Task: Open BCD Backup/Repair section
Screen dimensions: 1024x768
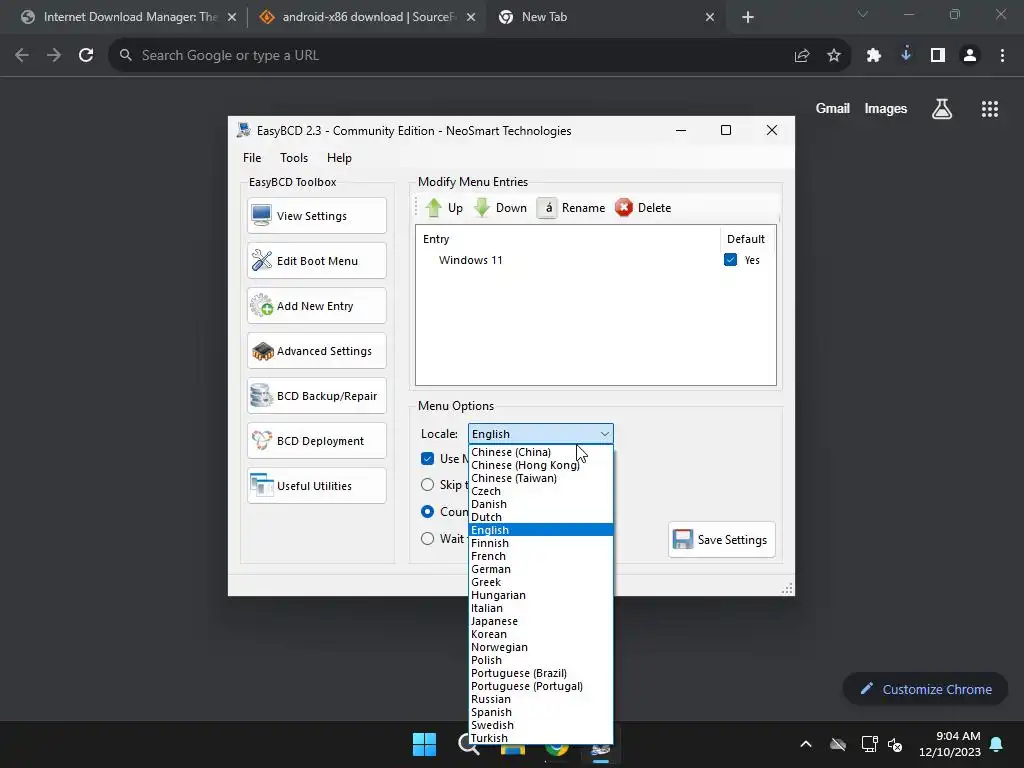Action: point(317,396)
